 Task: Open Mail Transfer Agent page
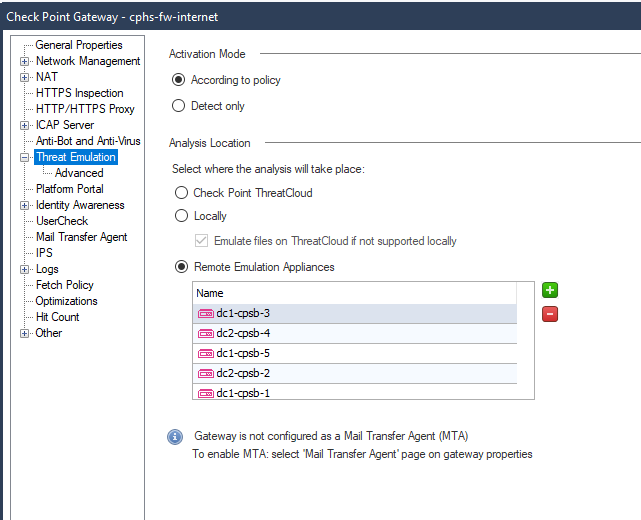(x=81, y=237)
